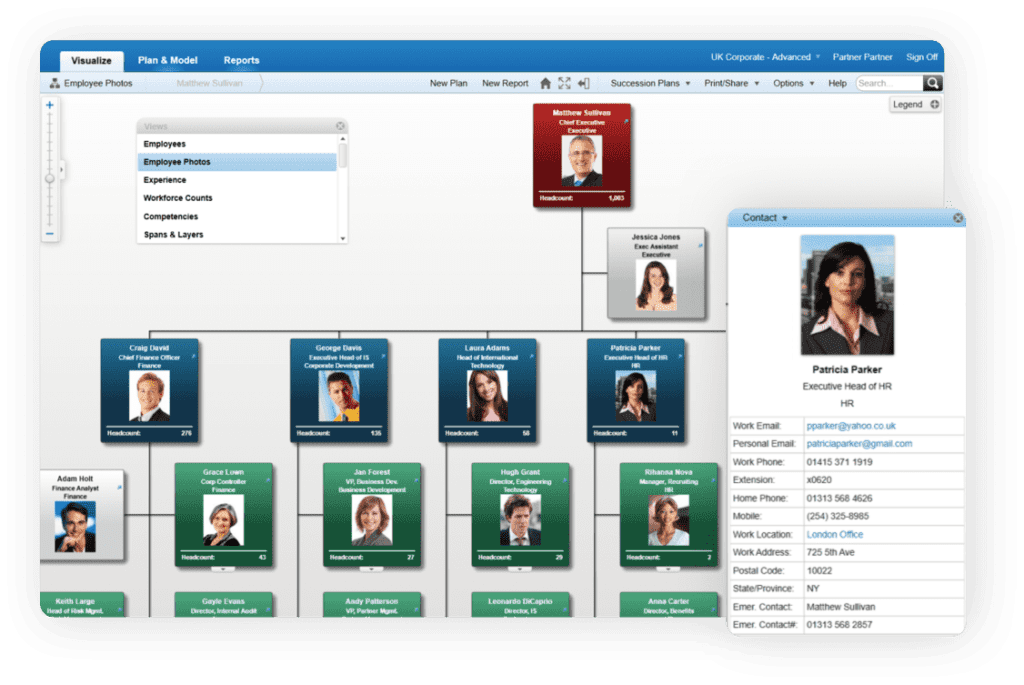Click the exit arrow icon beside full screen

(583, 84)
